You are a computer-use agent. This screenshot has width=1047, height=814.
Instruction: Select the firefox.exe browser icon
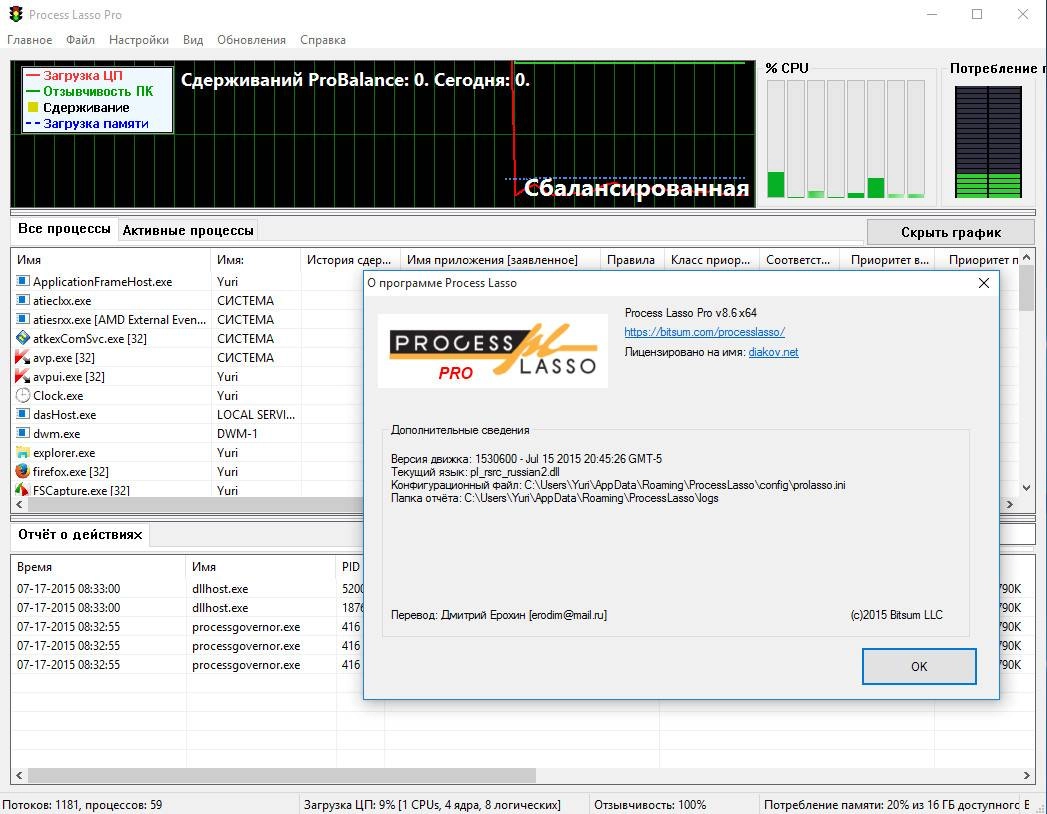coord(23,471)
